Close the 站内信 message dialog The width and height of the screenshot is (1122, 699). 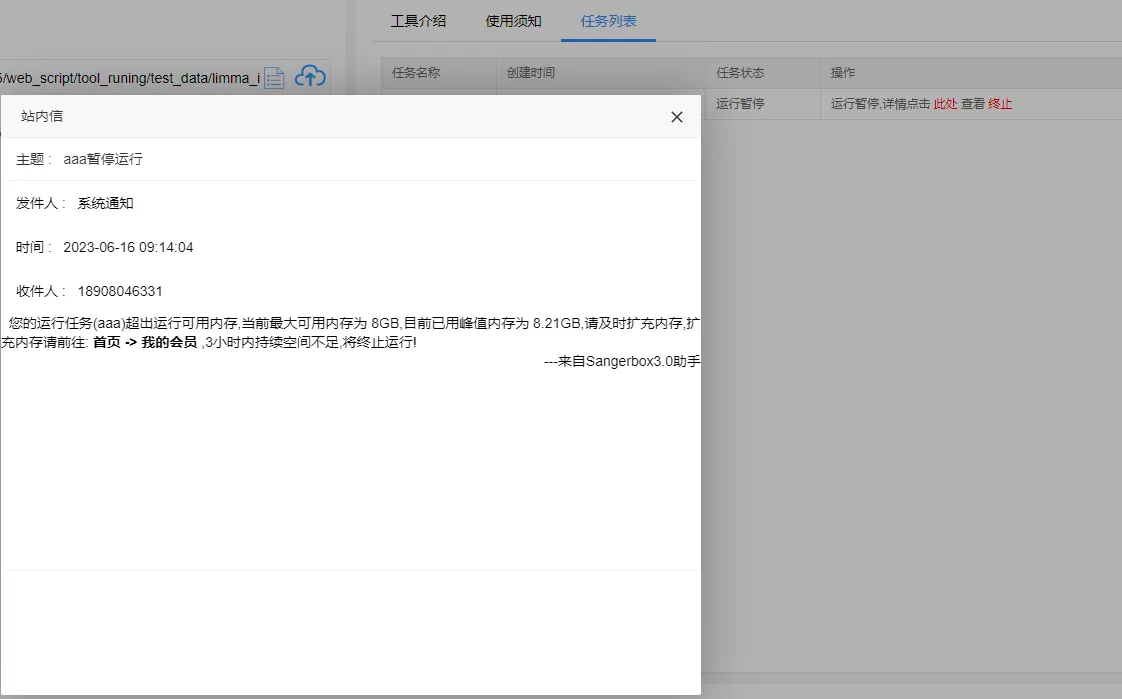click(x=677, y=117)
